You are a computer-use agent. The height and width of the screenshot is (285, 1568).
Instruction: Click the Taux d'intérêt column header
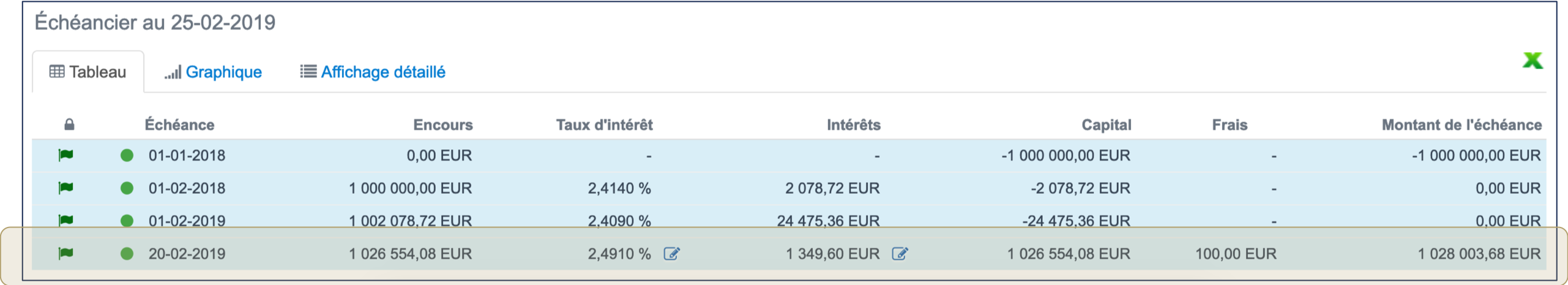(604, 125)
